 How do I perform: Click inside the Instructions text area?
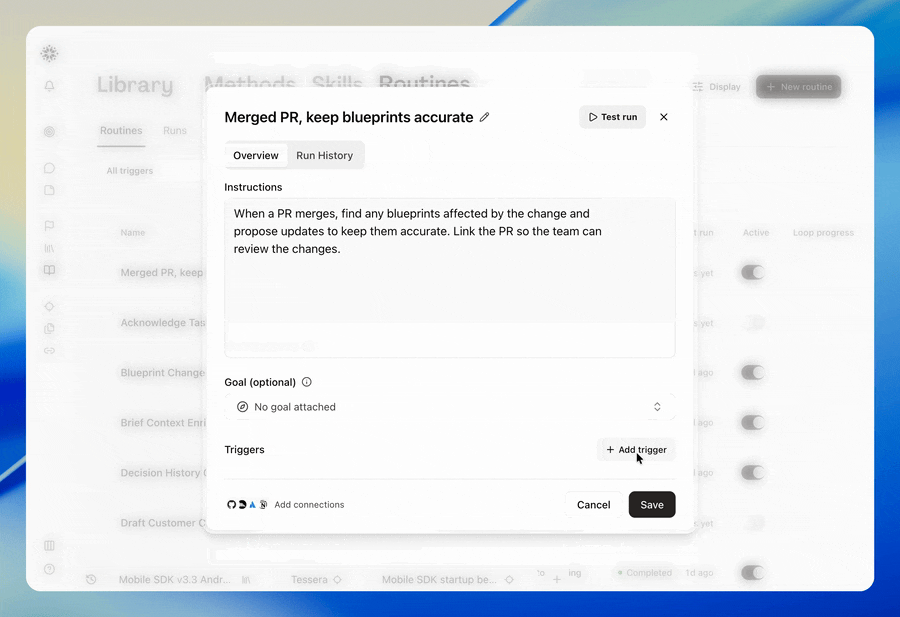coord(449,278)
